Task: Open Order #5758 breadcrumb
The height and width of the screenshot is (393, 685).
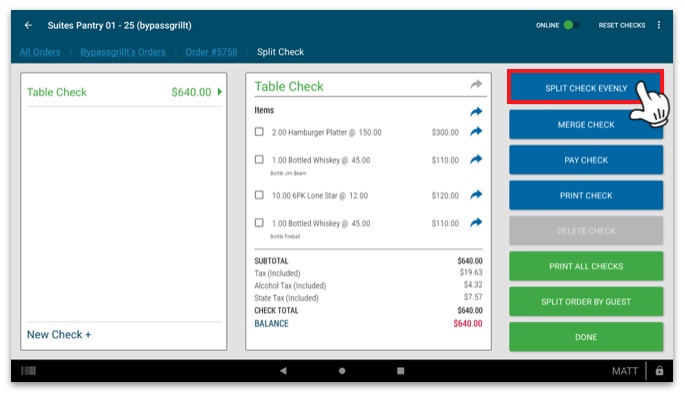Action: click(211, 52)
